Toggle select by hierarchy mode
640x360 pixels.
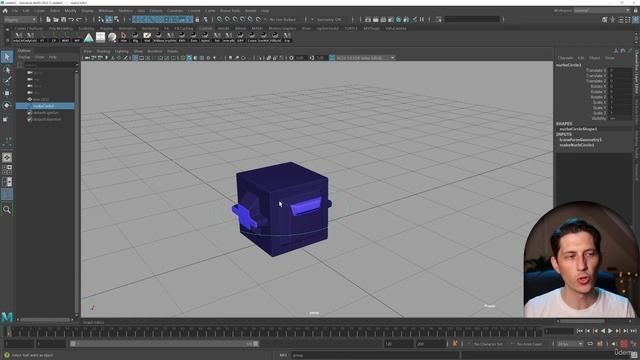point(101,19)
